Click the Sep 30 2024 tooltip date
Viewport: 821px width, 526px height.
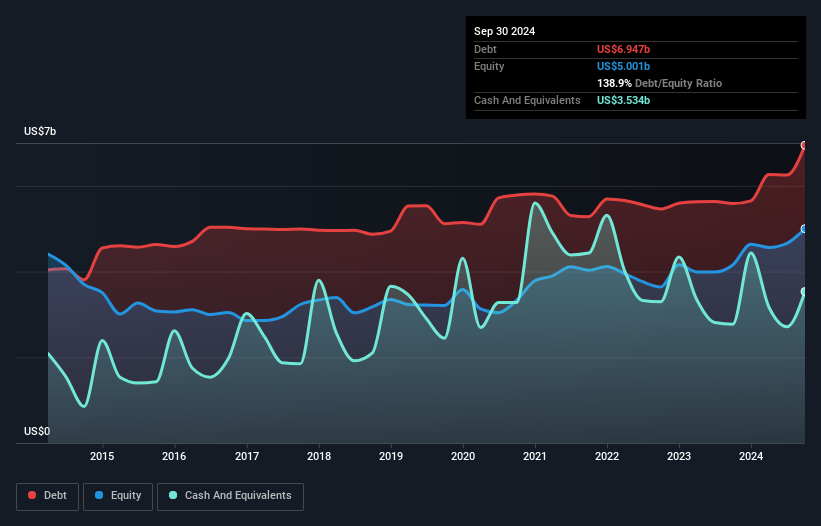click(x=504, y=31)
